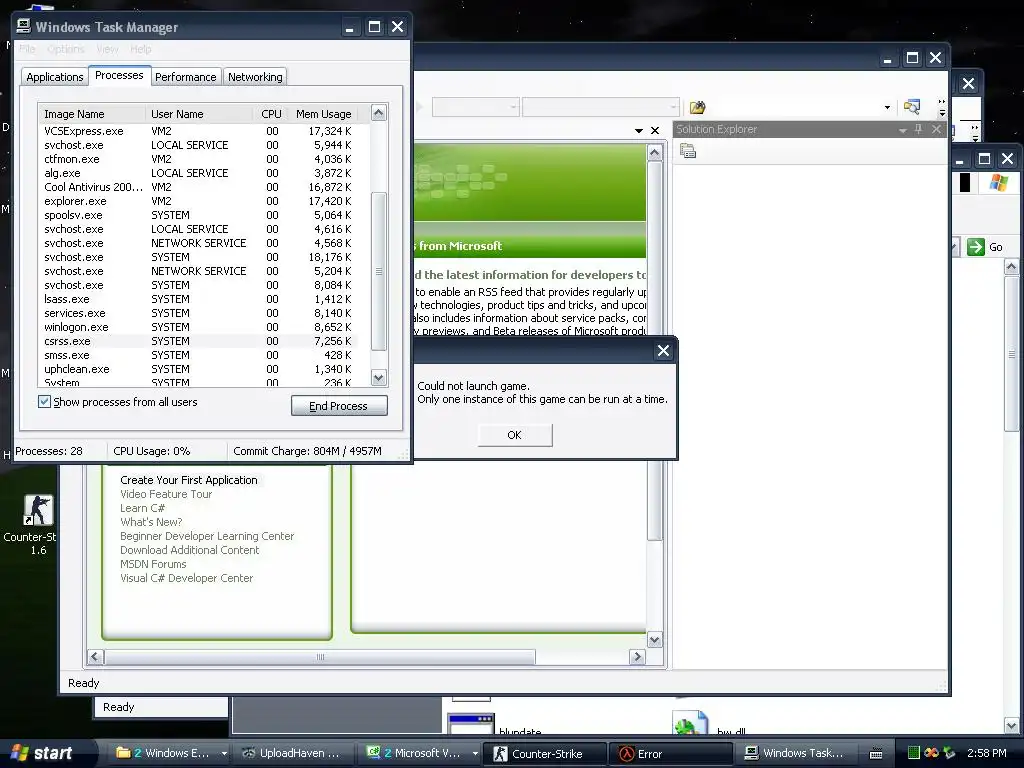Sort processes by the CPU column header
The width and height of the screenshot is (1024, 768).
(270, 114)
